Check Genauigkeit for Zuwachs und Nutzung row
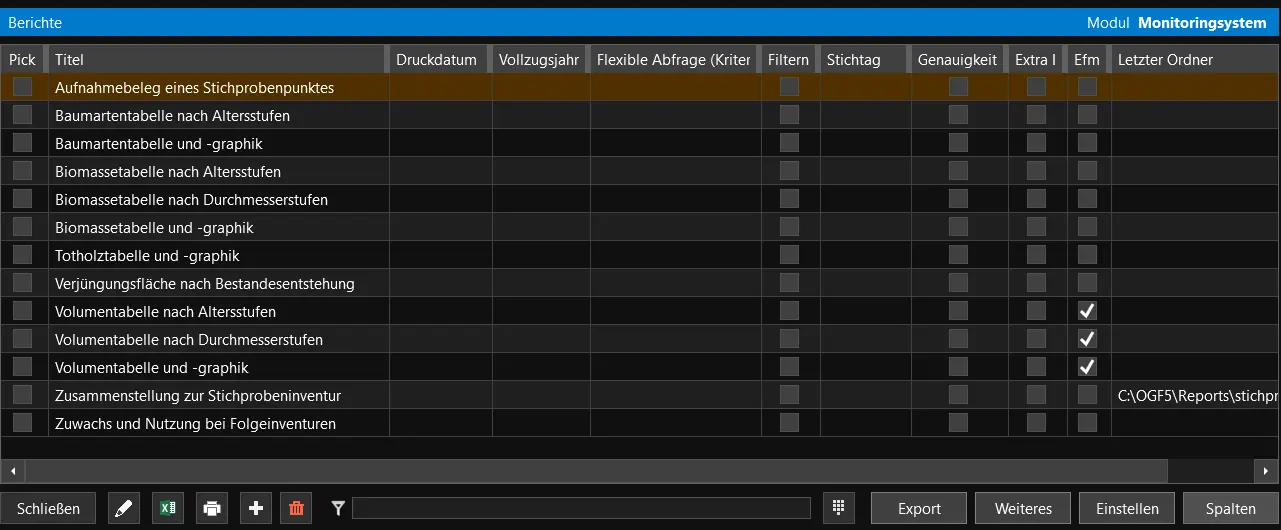 (958, 423)
